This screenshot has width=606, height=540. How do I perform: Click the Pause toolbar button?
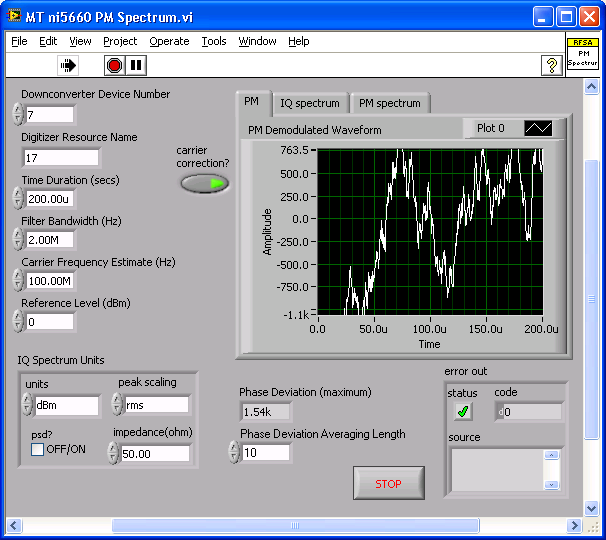(x=137, y=65)
